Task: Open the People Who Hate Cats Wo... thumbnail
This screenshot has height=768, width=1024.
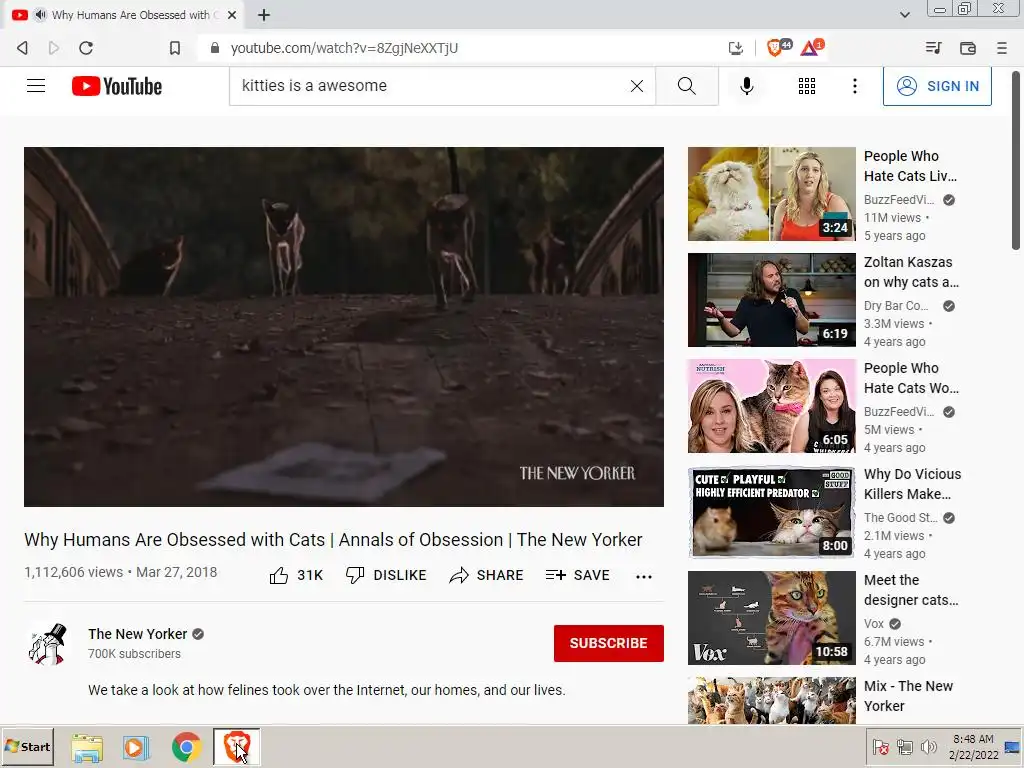Action: 771,406
